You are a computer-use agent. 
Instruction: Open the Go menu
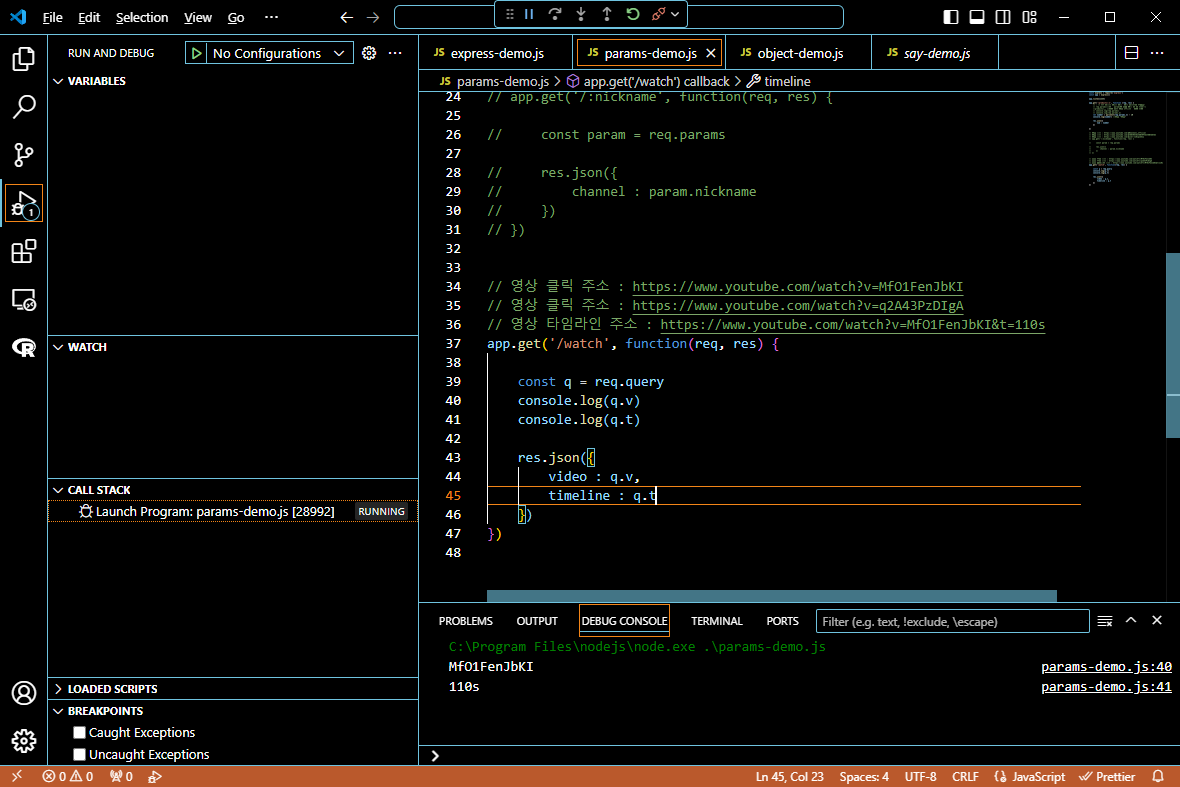(236, 17)
